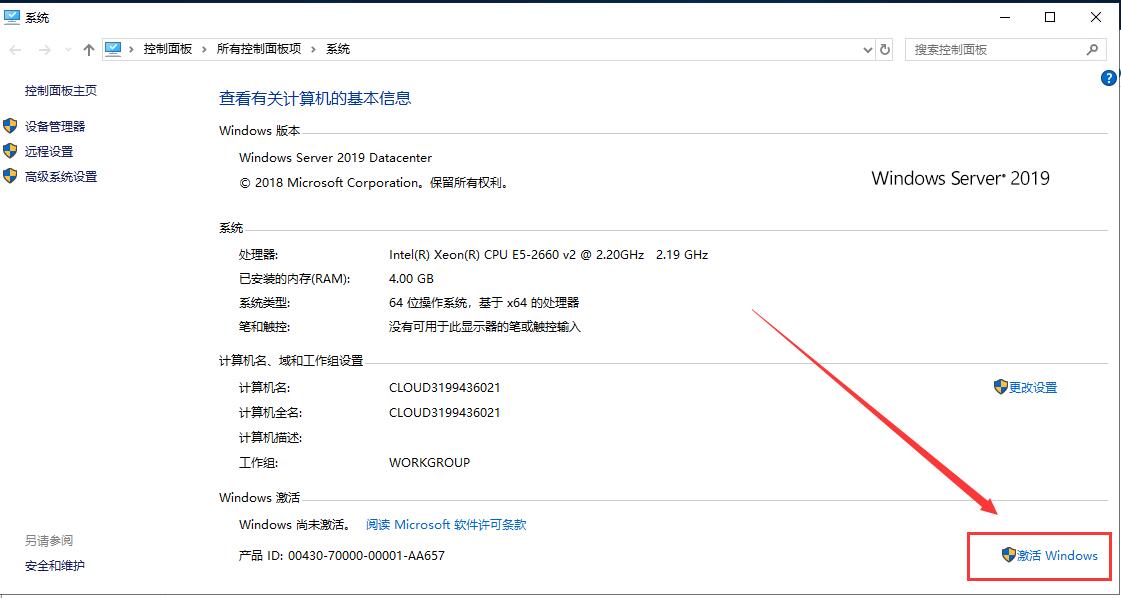
Task: Click 更改设置 link
Action: pos(1033,388)
